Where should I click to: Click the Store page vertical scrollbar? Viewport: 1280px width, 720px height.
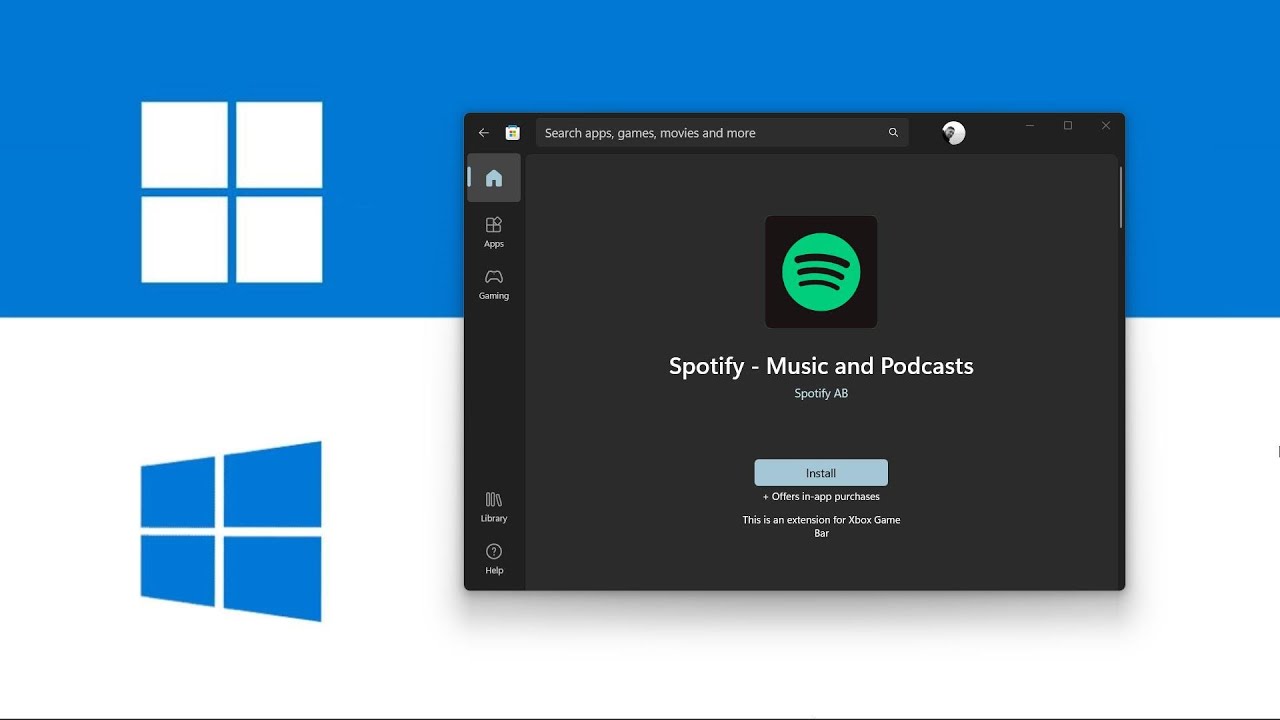[1120, 196]
